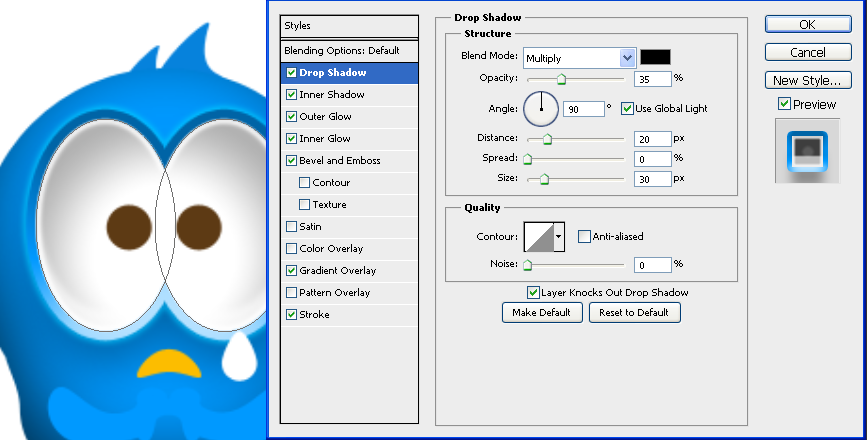Open the Color Overlay settings row

click(x=349, y=249)
